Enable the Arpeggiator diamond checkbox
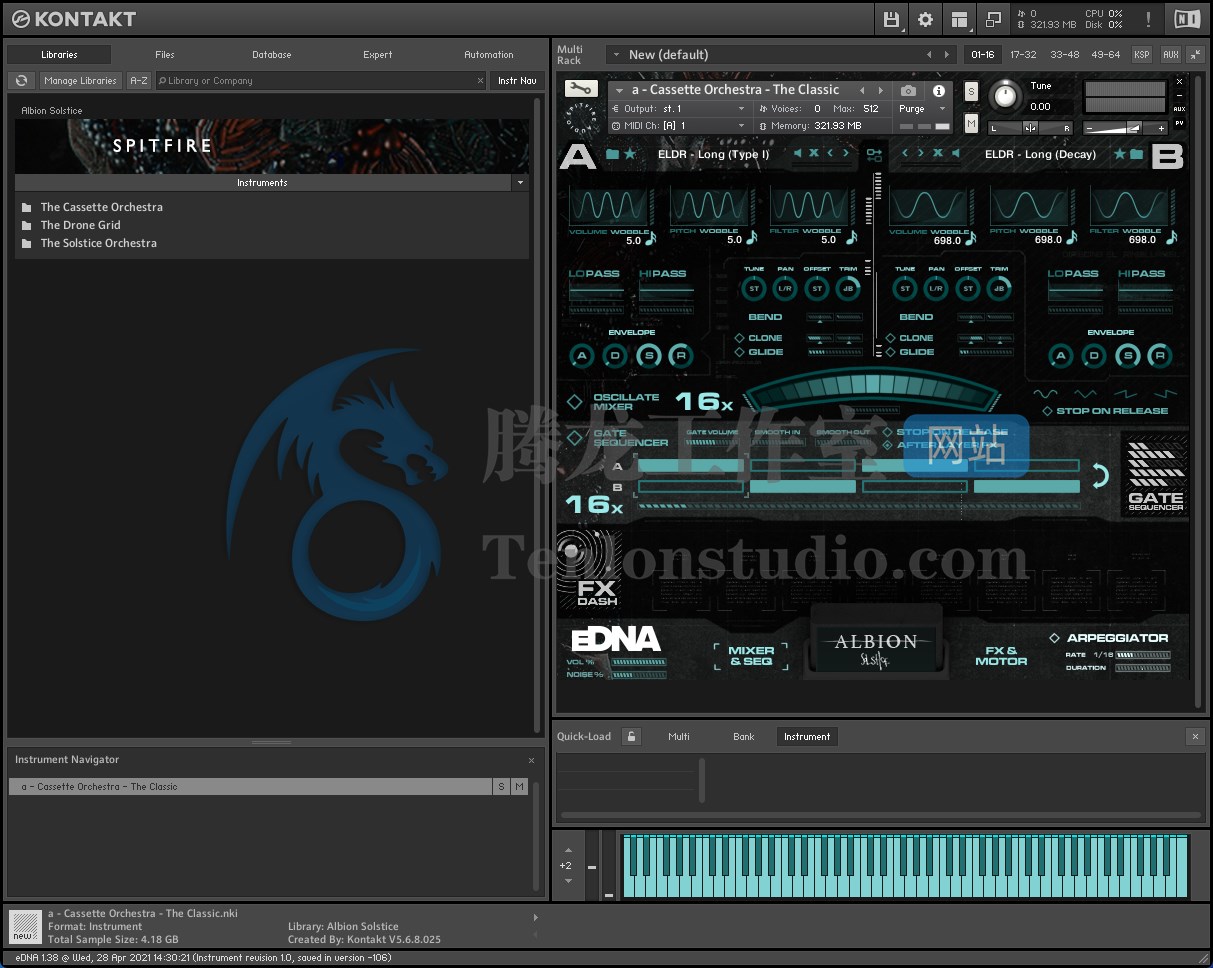 point(1054,638)
